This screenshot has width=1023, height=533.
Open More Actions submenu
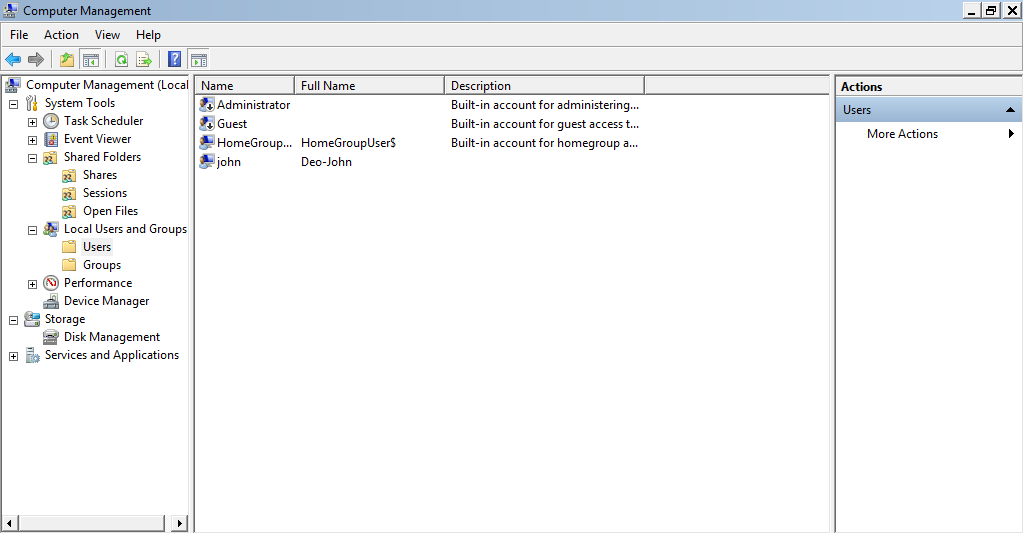coord(928,134)
